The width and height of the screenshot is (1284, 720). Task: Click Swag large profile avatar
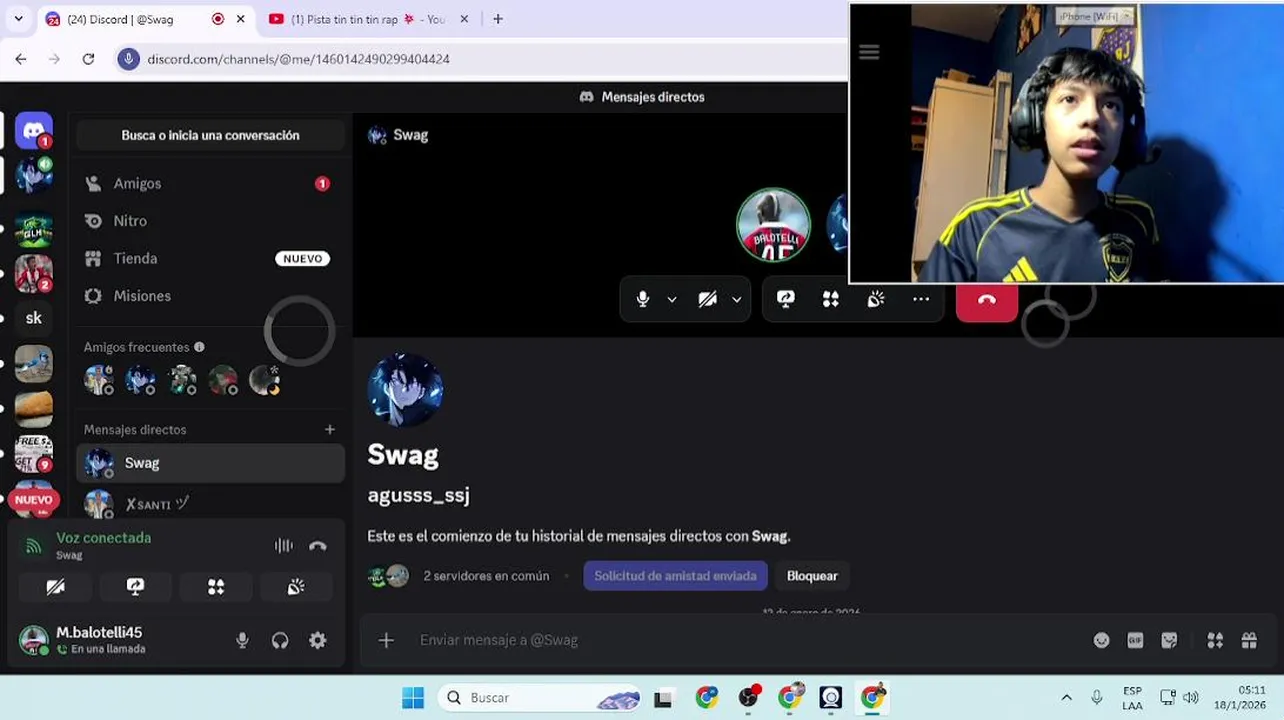(405, 390)
